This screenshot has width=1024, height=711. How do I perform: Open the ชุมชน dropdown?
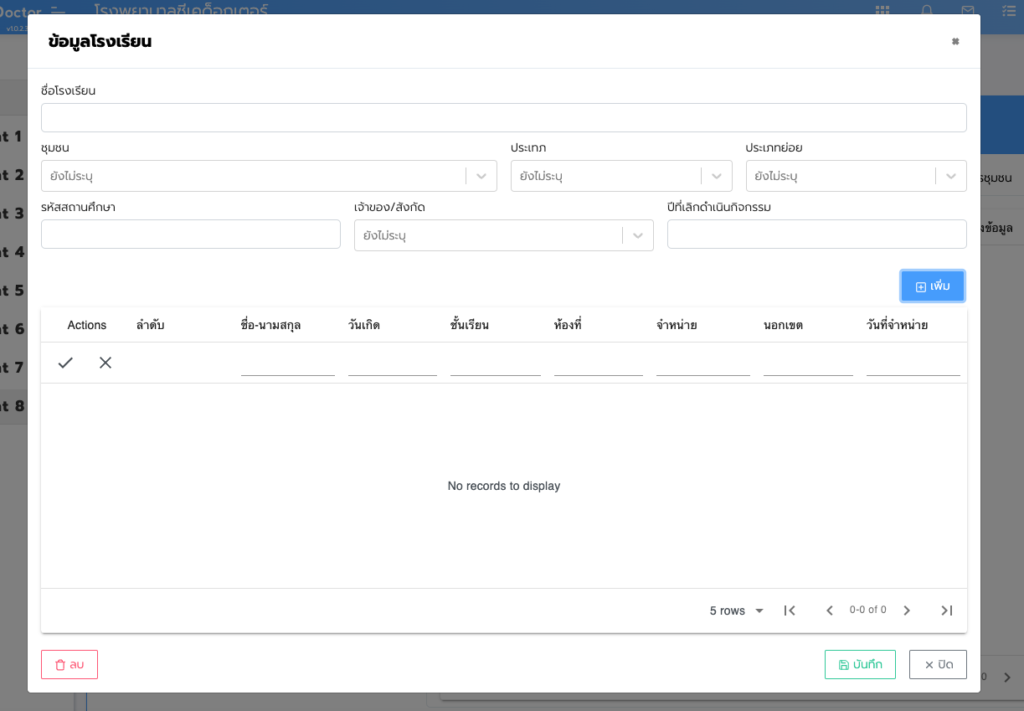pyautogui.click(x=481, y=176)
